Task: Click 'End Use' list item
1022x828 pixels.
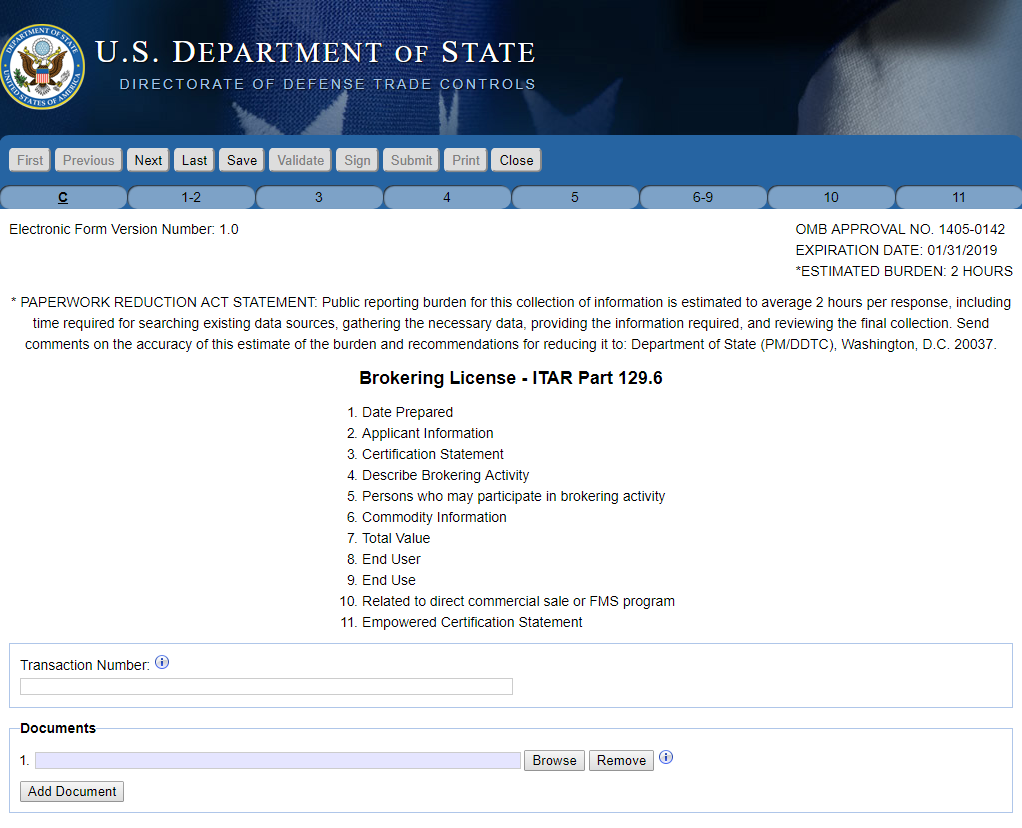Action: 388,580
